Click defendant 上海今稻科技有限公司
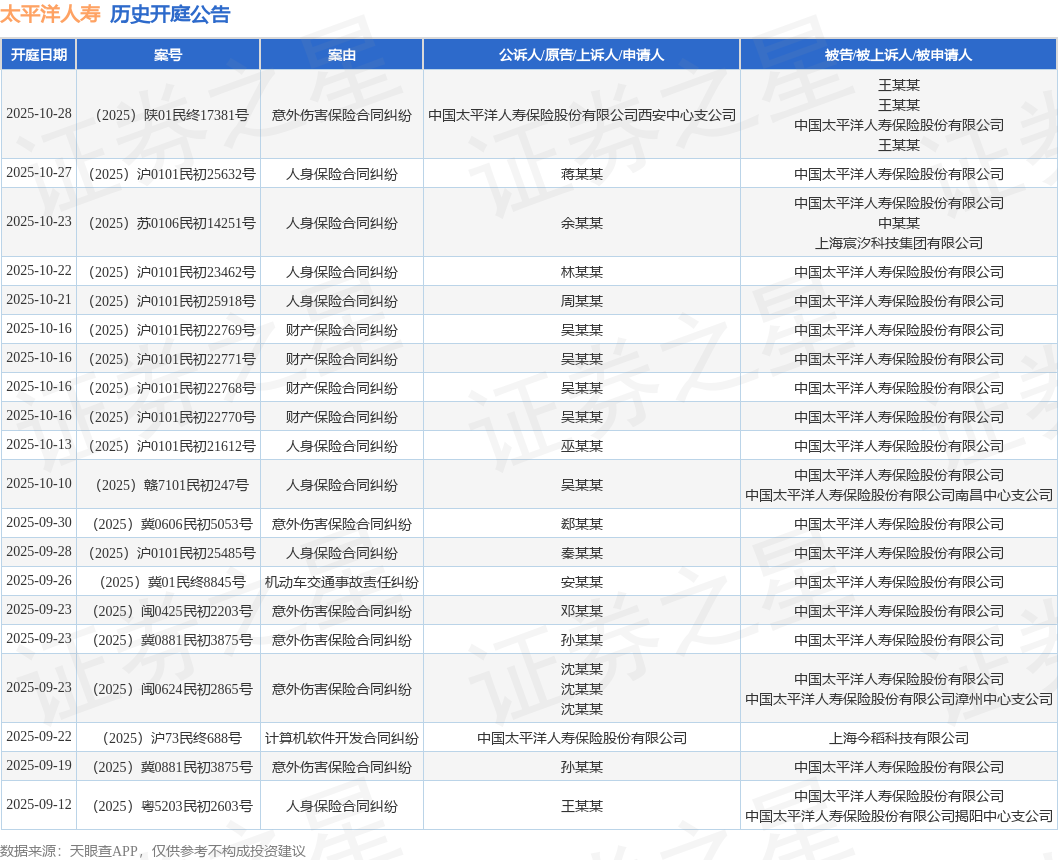This screenshot has height=860, width=1058. [899, 738]
